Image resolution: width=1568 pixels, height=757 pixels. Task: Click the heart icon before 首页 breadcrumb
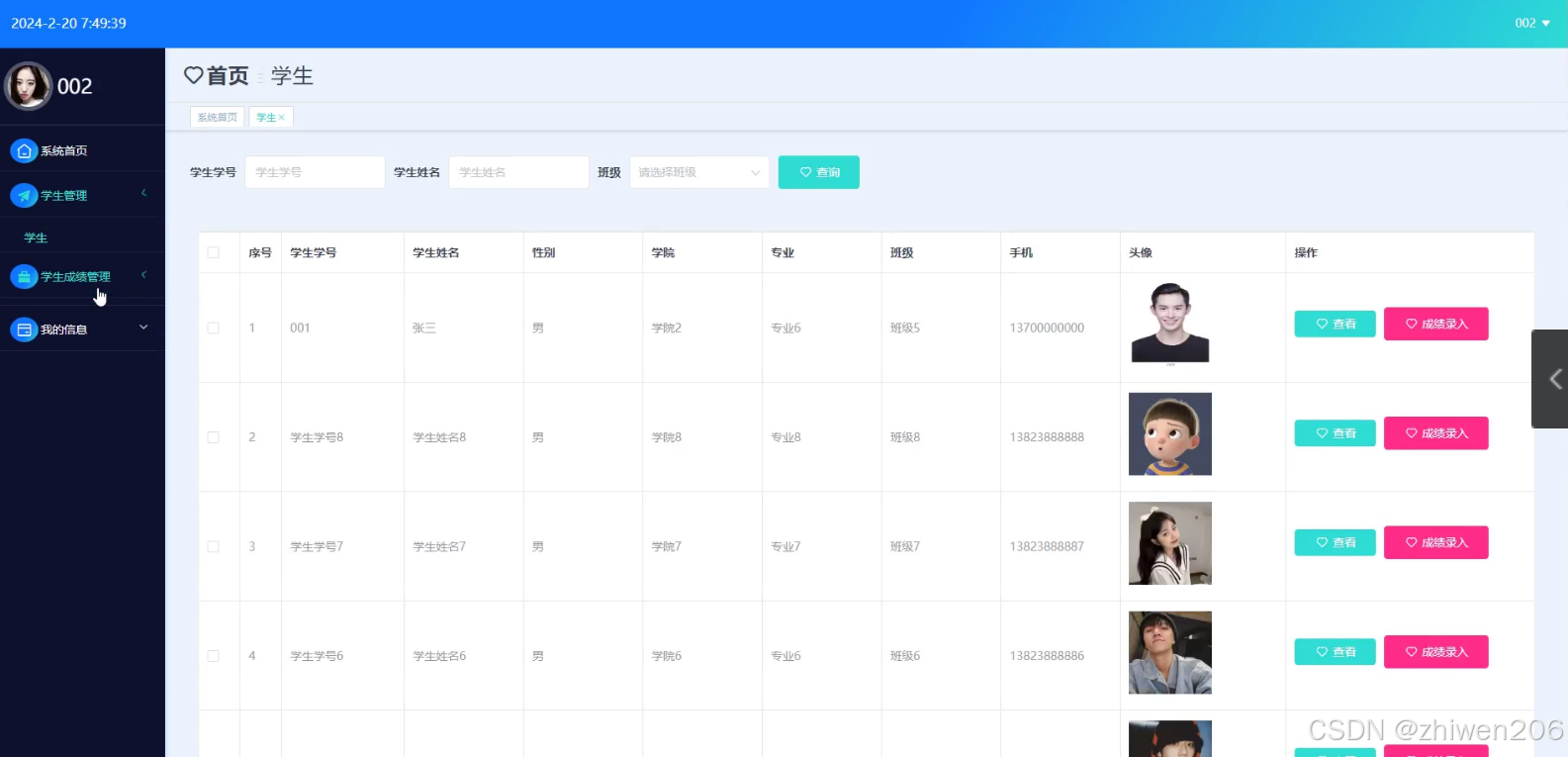coord(194,75)
